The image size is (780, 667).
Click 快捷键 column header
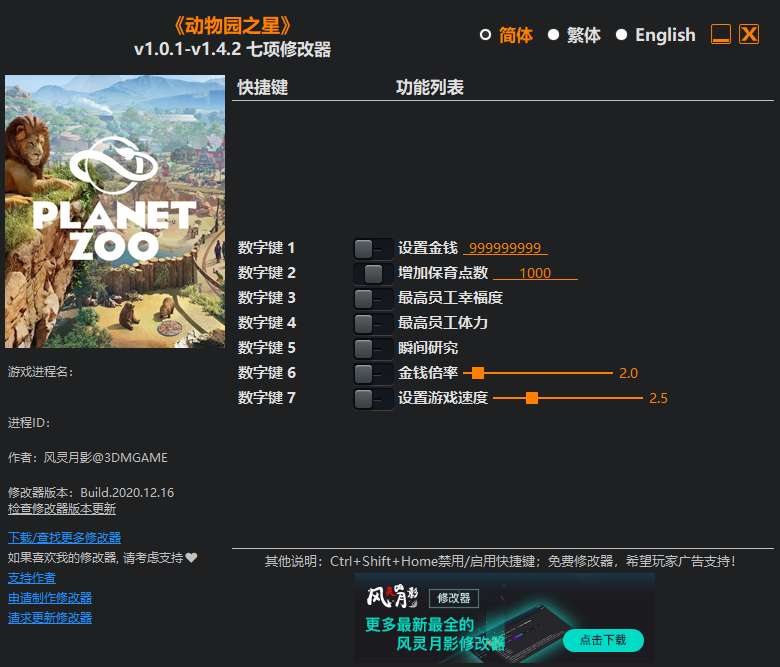(263, 87)
